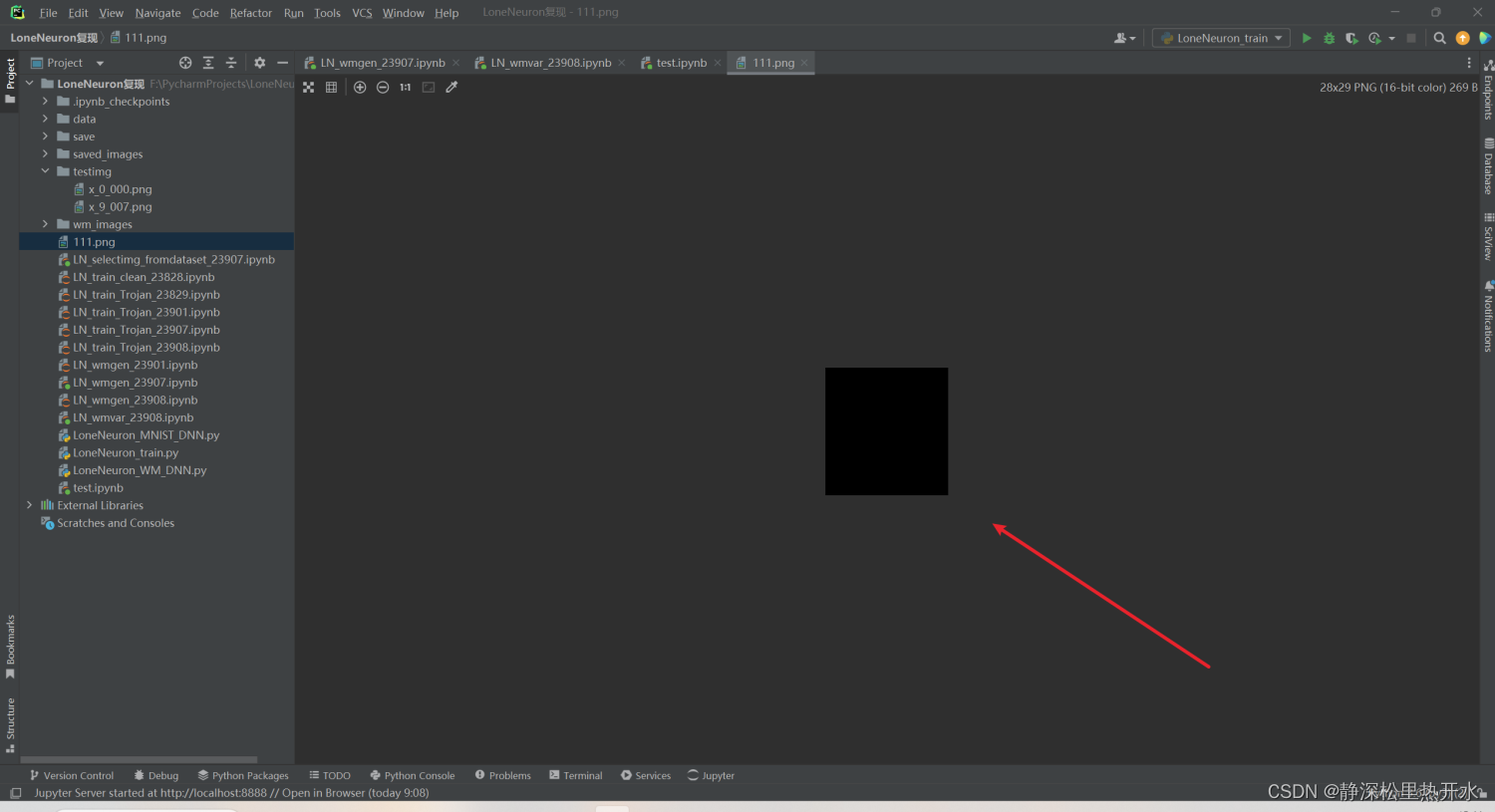This screenshot has height=812, width=1495.
Task: Toggle the Project side tab
Action: pos(10,82)
